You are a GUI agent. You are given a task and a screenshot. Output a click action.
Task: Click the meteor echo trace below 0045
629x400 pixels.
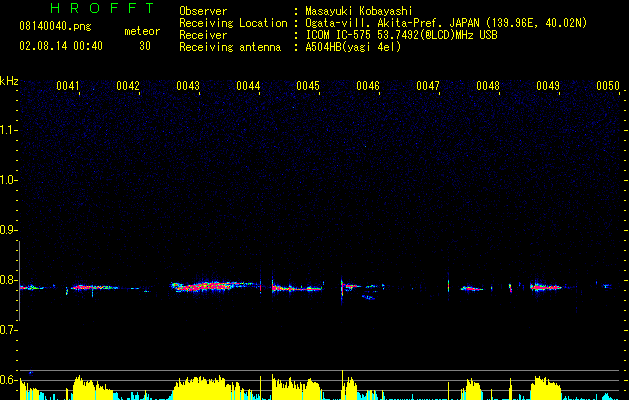pyautogui.click(x=297, y=288)
